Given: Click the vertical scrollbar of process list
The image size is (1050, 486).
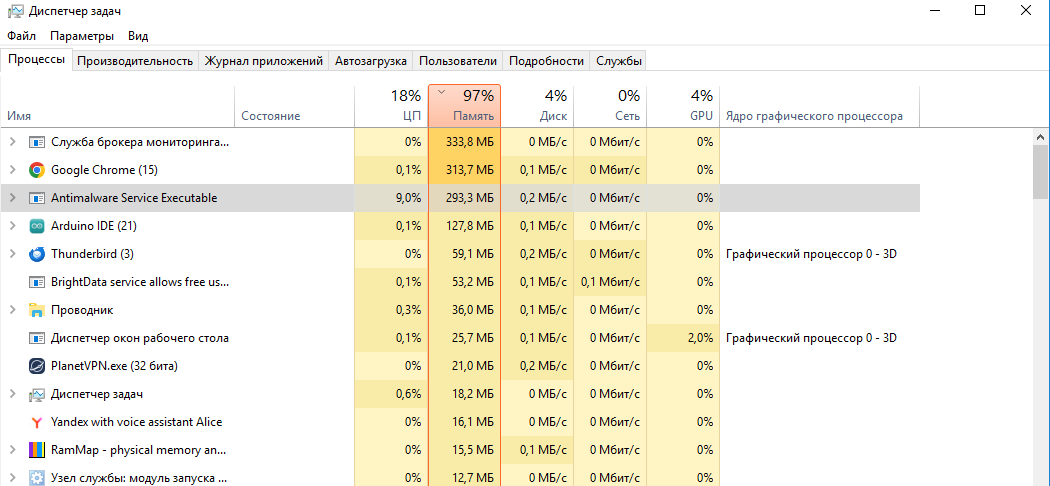Looking at the screenshot, I should (x=1041, y=172).
